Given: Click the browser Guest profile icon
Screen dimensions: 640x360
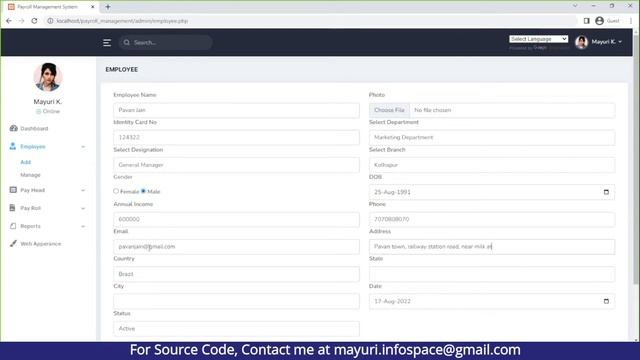Looking at the screenshot, I should (599, 21).
